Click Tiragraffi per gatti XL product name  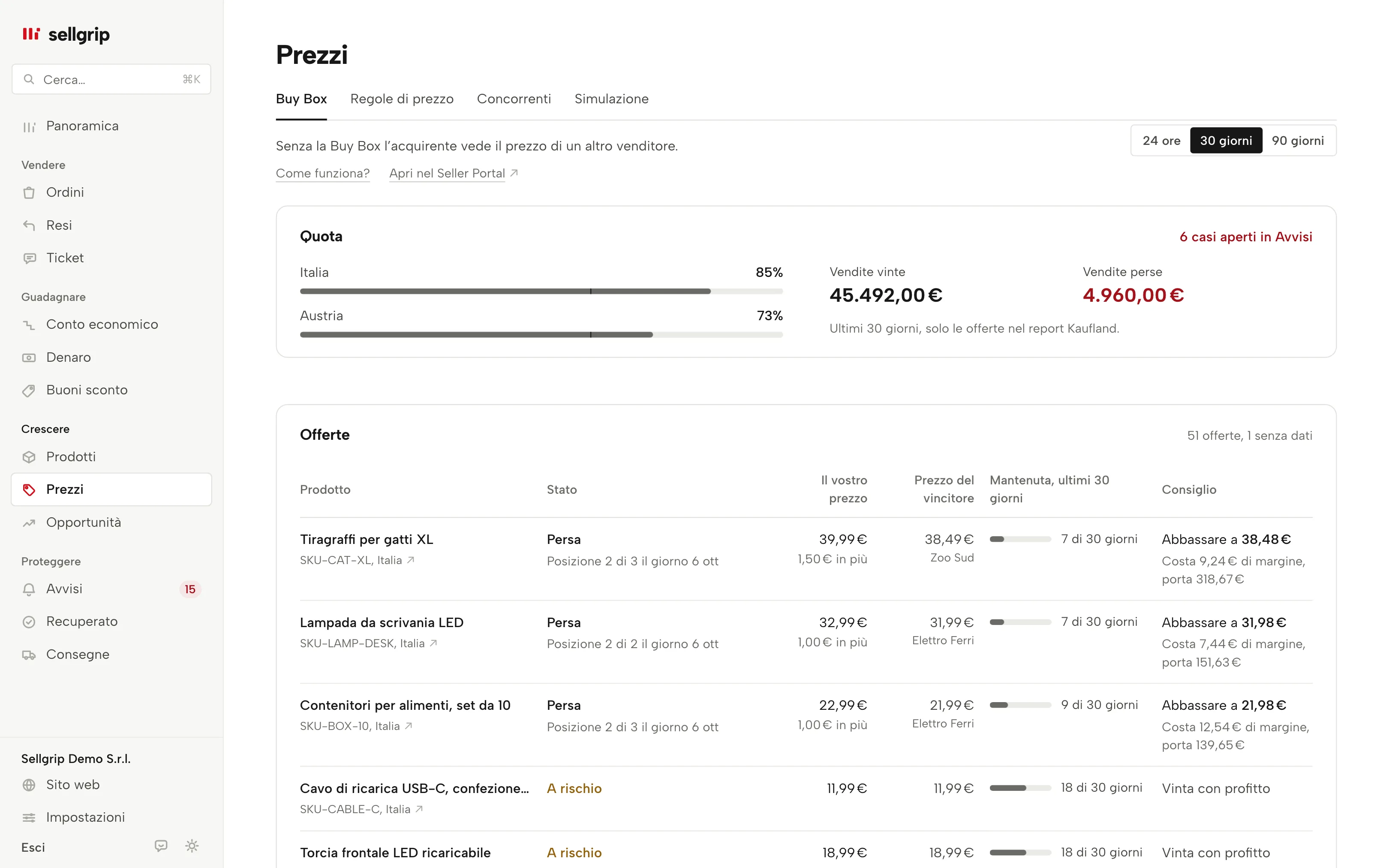[367, 540]
